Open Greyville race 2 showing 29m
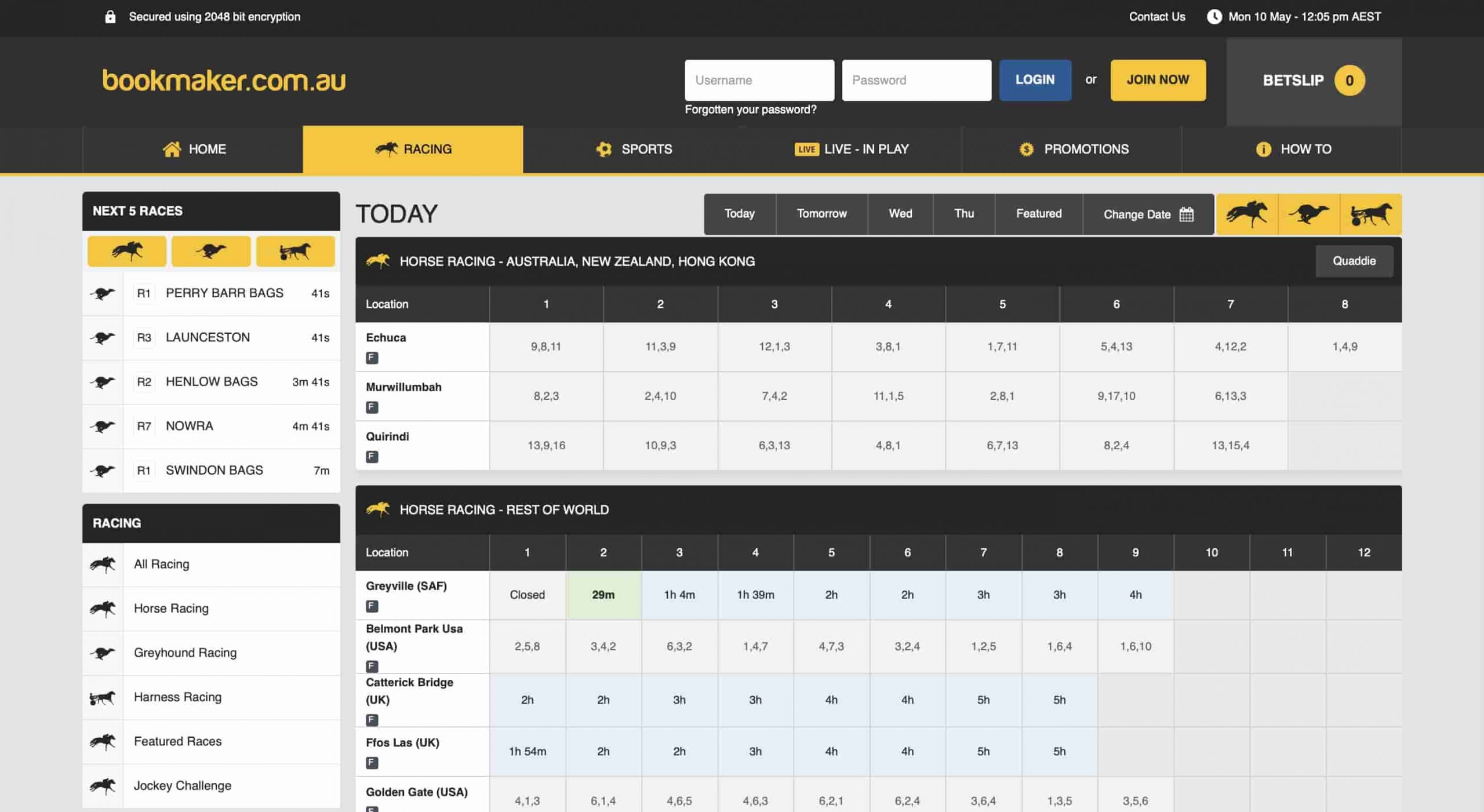 [603, 595]
